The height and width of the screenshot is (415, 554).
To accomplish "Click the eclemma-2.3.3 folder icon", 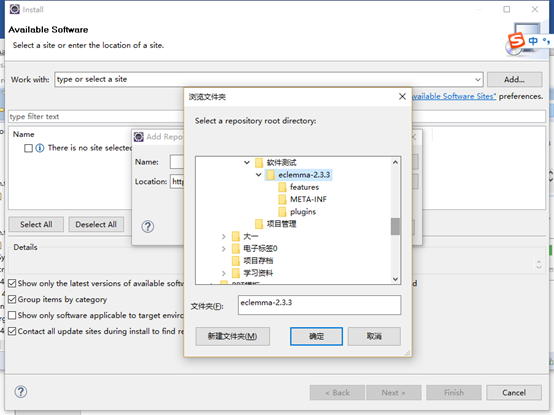I will [x=271, y=175].
